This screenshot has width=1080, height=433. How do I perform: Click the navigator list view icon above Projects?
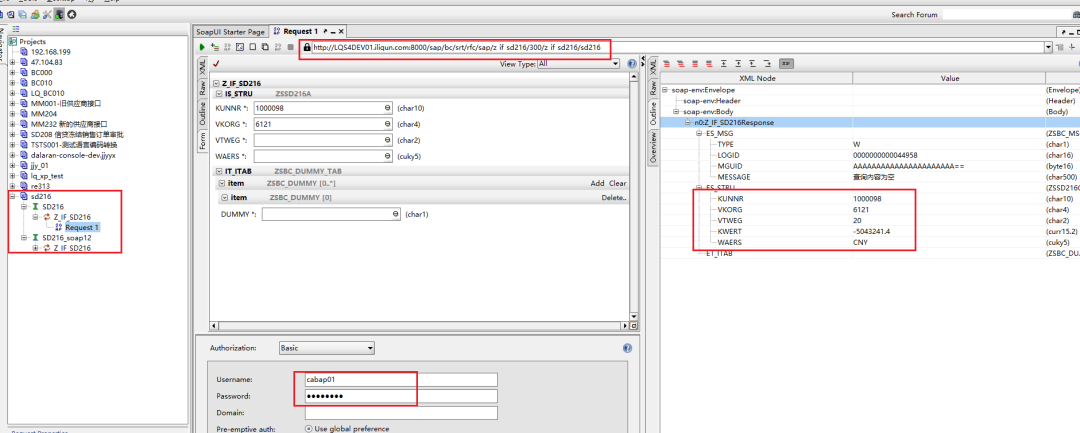click(16, 29)
